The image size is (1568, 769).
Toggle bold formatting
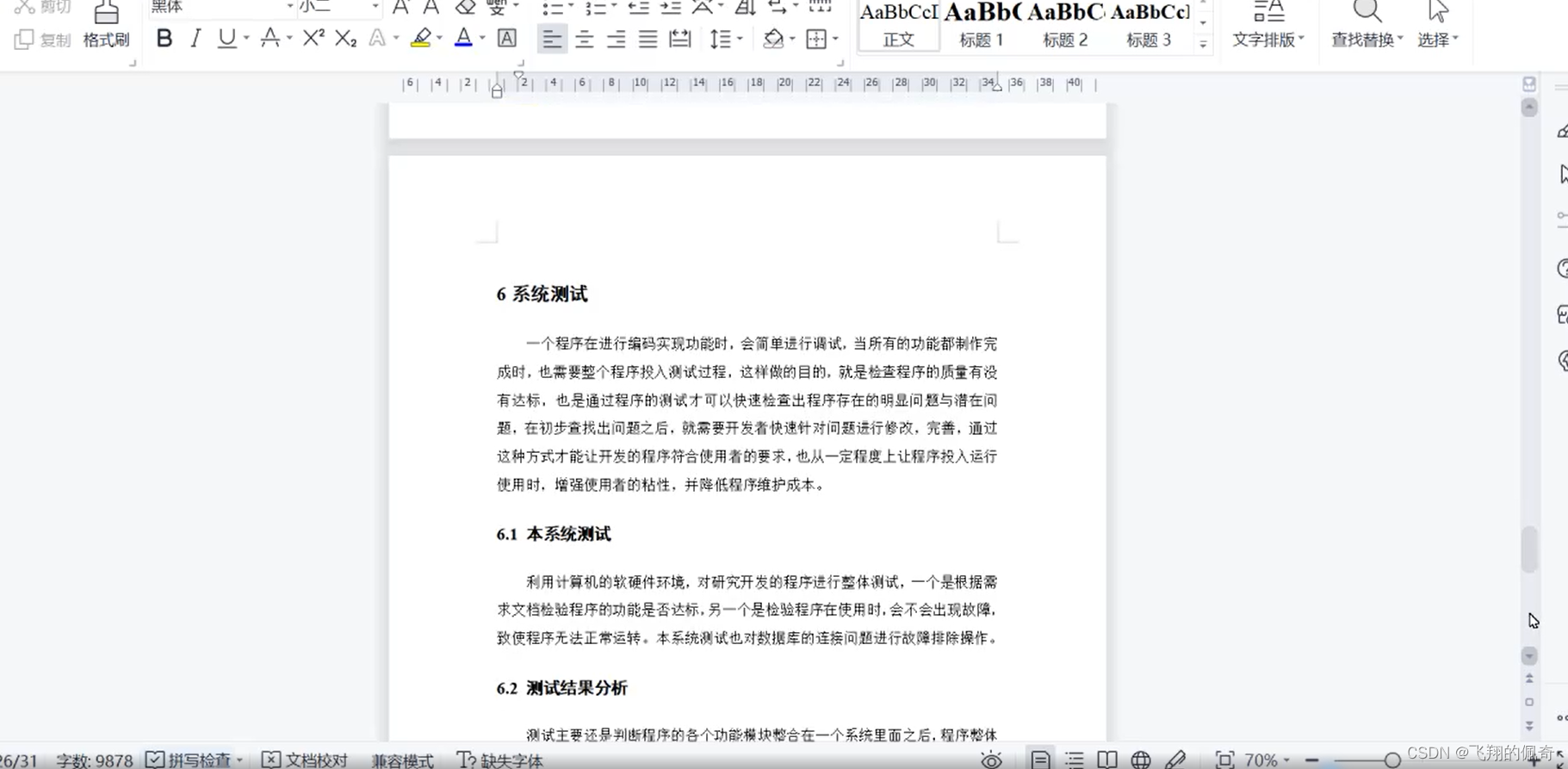[164, 39]
